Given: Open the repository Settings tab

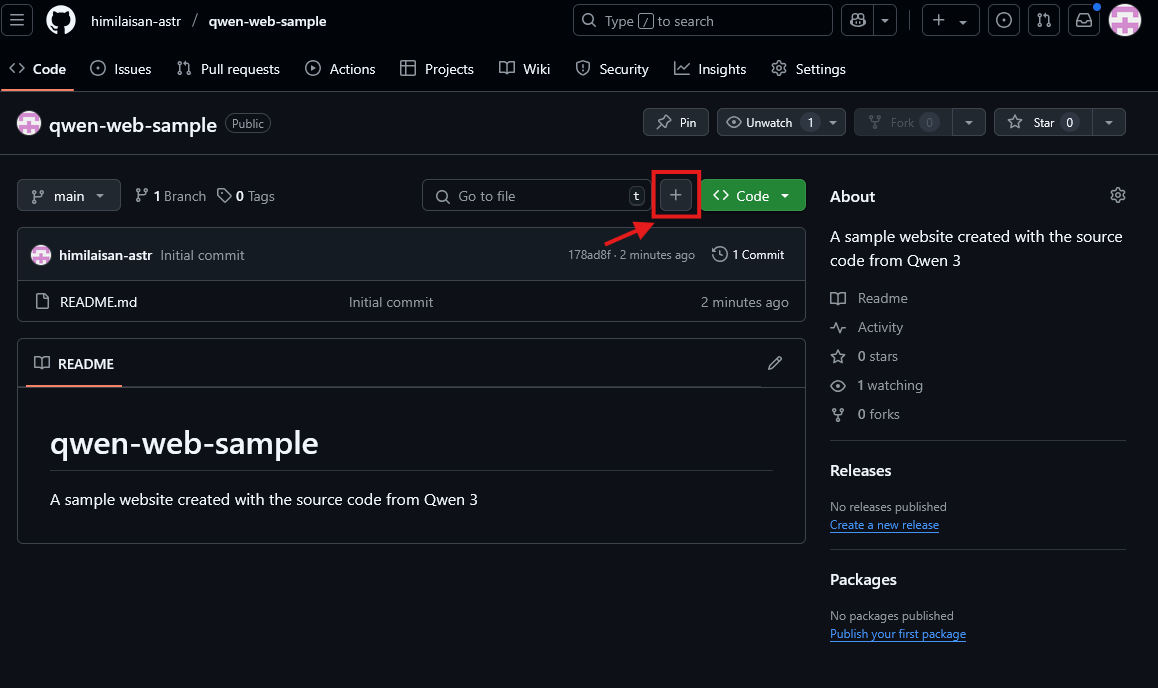Looking at the screenshot, I should coord(809,69).
